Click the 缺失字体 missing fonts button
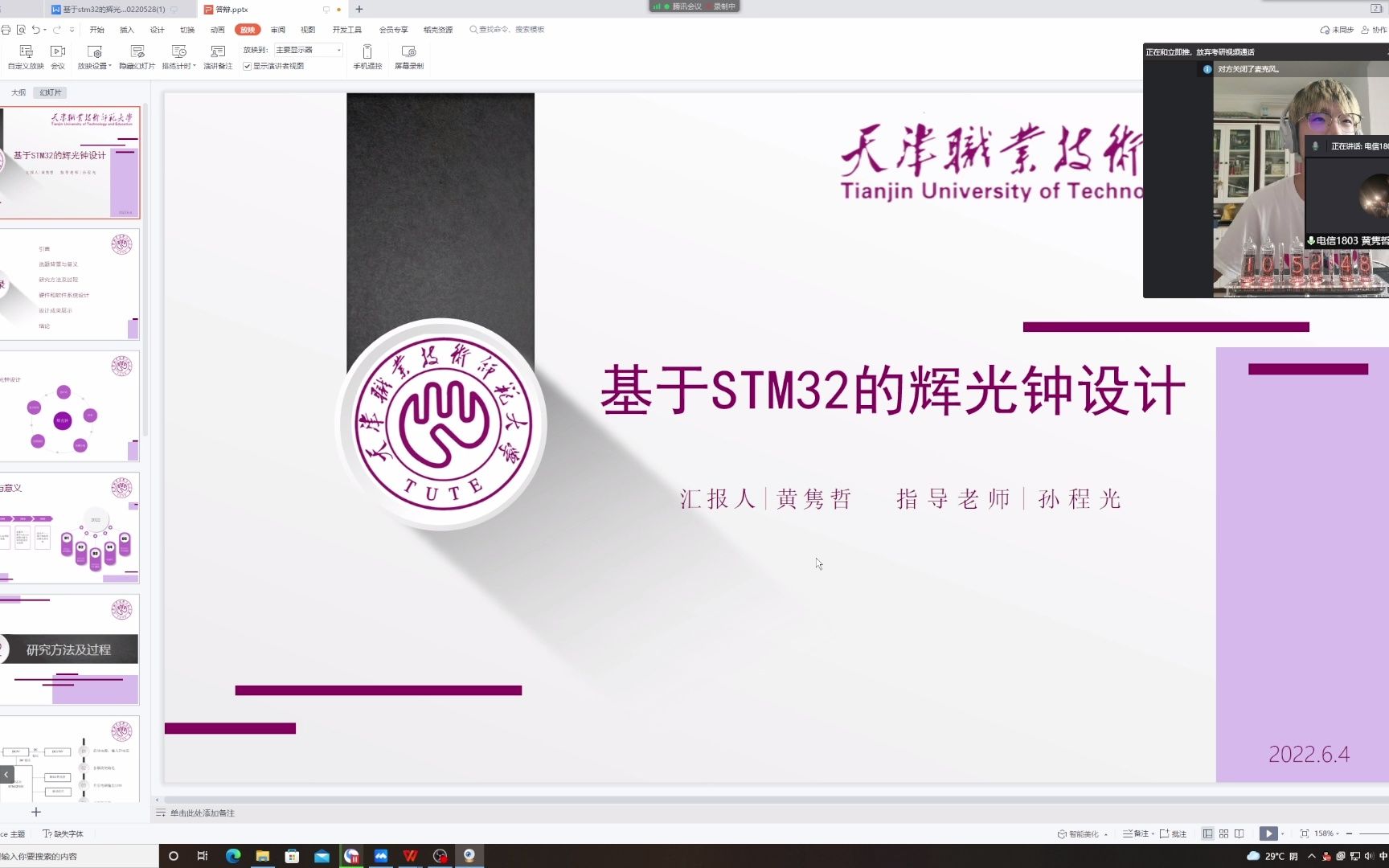This screenshot has height=868, width=1389. 63,833
